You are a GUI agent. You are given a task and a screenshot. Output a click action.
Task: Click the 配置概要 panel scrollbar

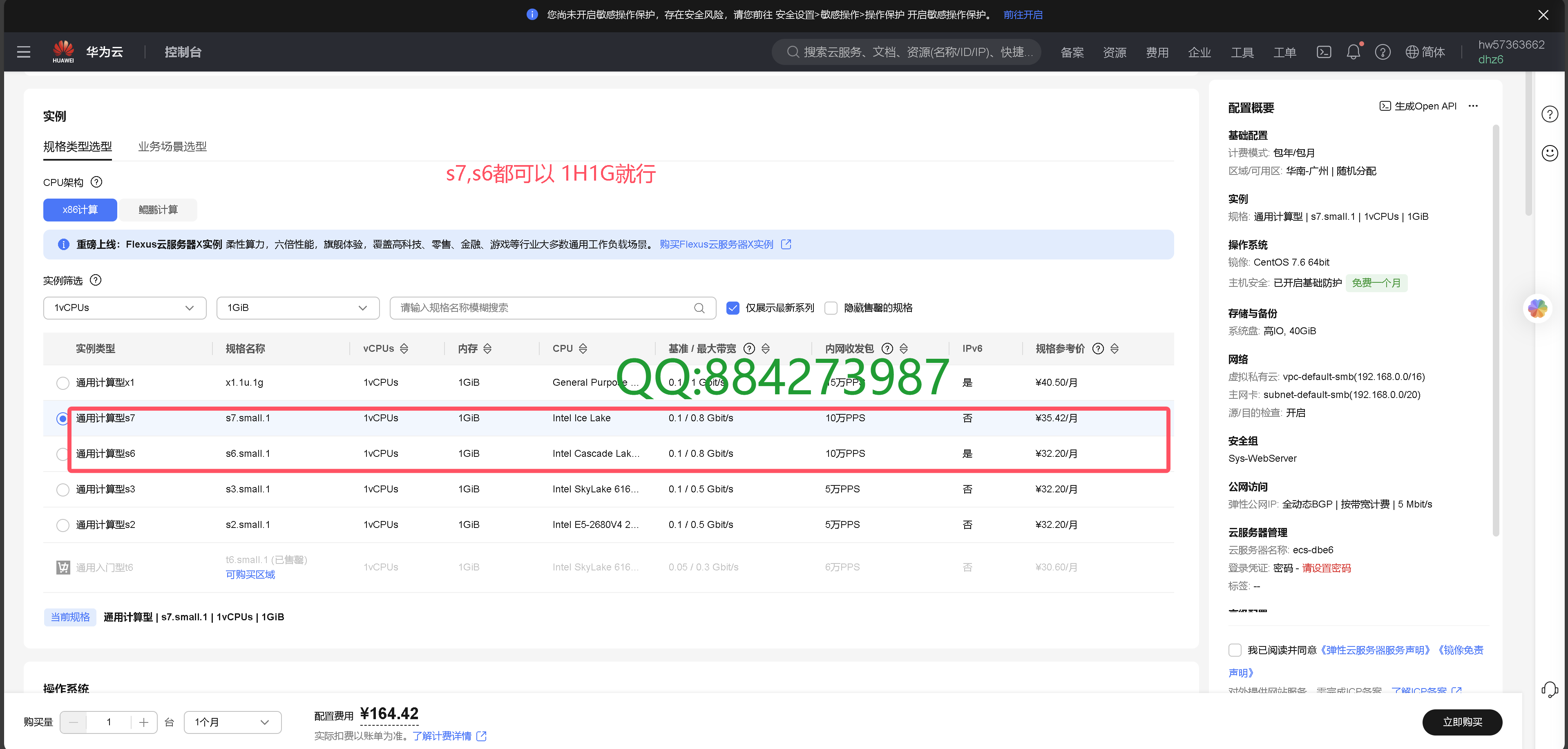(x=1496, y=330)
